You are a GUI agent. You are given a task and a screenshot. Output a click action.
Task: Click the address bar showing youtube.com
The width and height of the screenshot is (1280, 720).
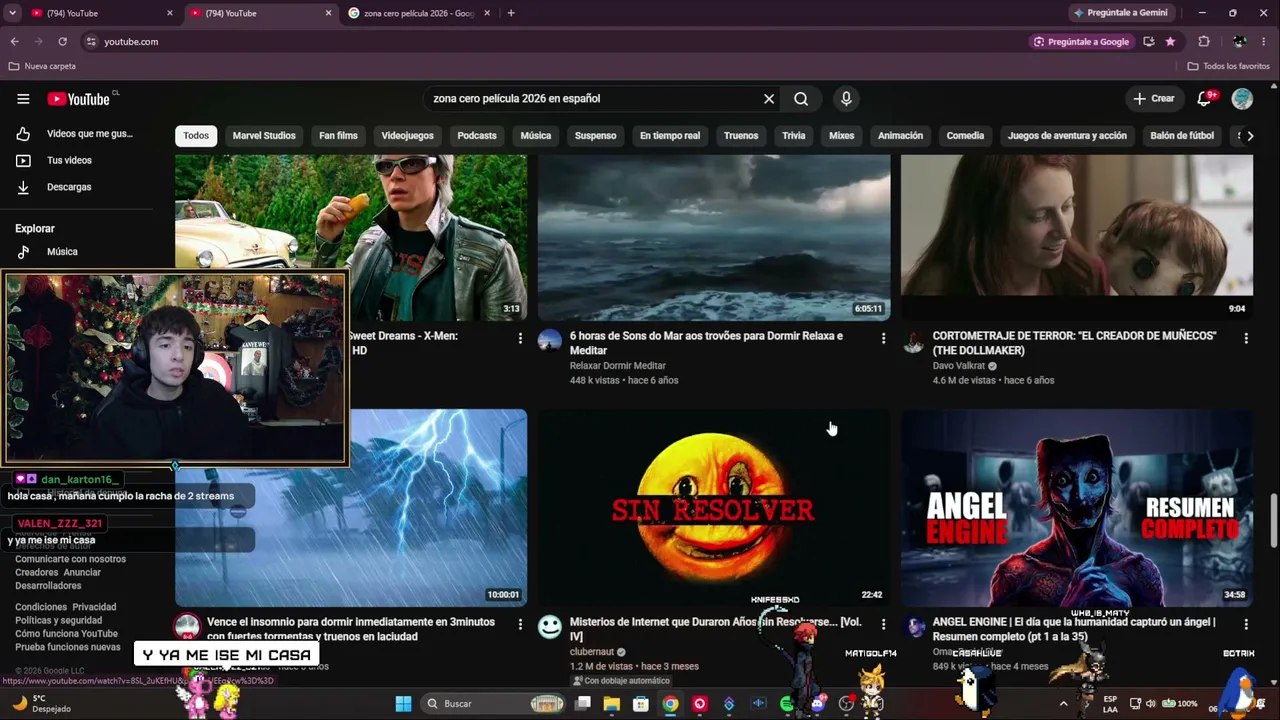pyautogui.click(x=560, y=42)
